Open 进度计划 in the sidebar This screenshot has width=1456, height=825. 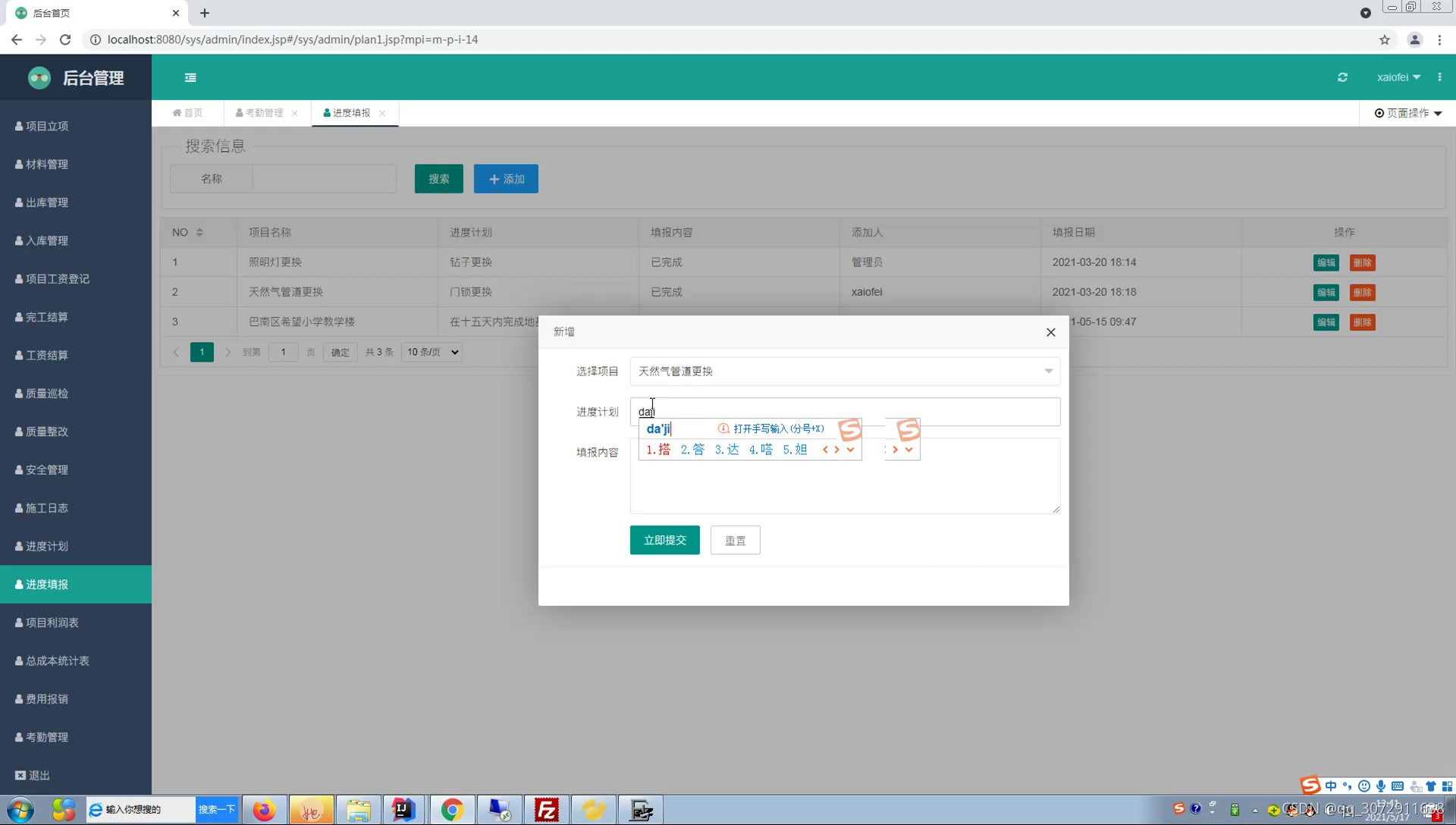coord(76,546)
